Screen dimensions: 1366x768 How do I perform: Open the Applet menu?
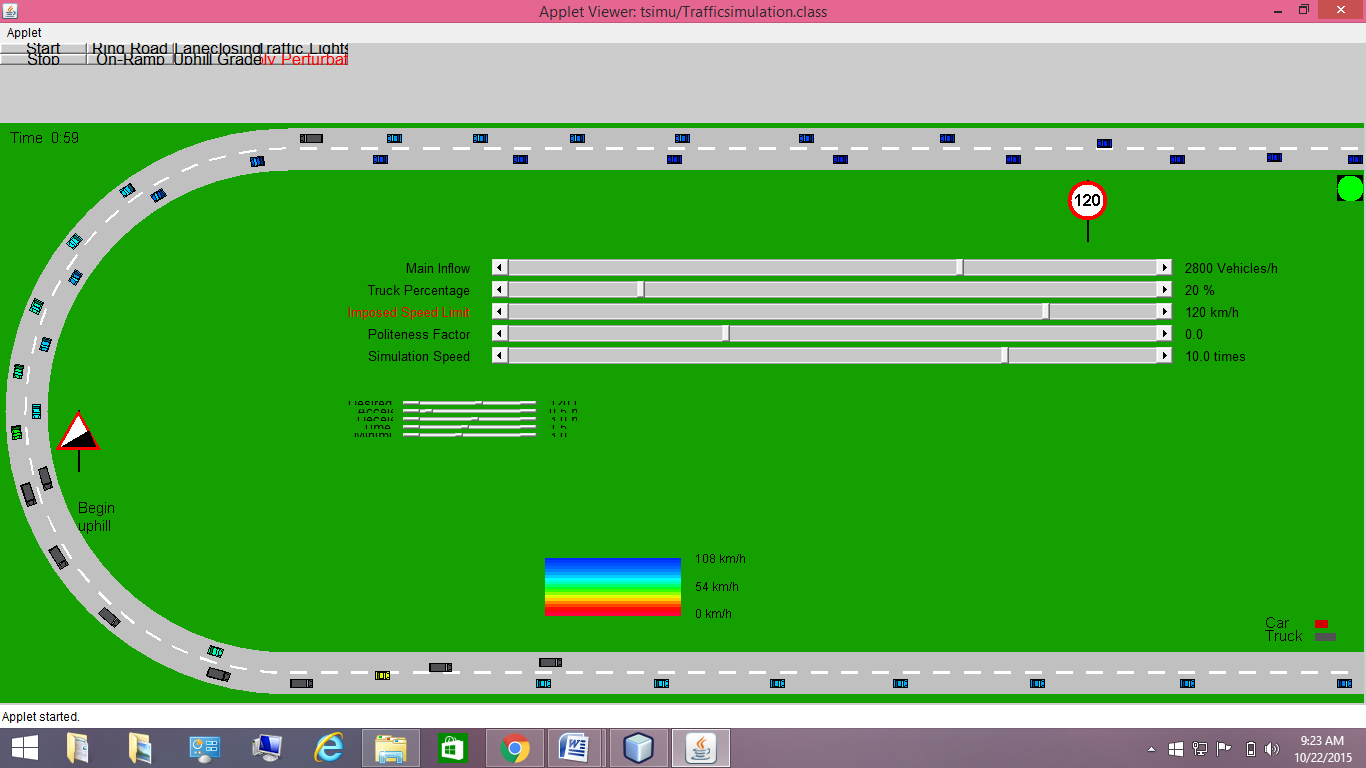pos(24,33)
